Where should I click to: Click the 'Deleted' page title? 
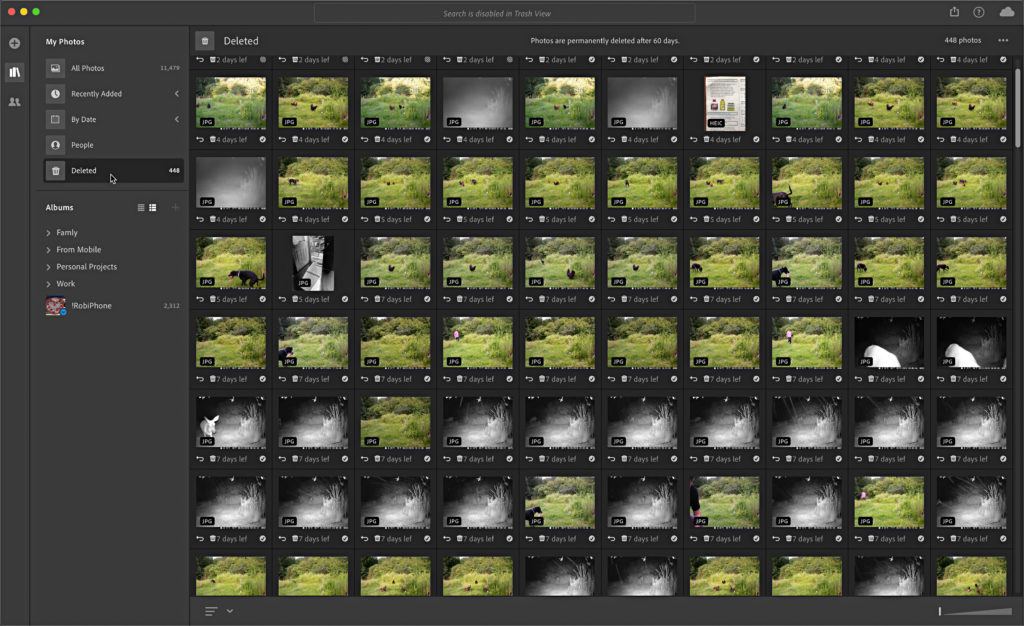point(241,40)
